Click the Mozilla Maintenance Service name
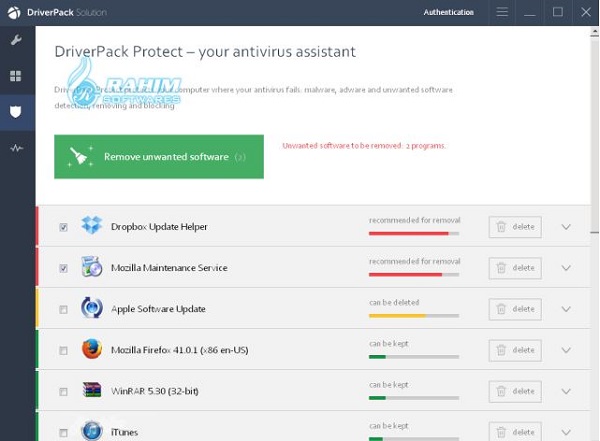 pos(169,268)
